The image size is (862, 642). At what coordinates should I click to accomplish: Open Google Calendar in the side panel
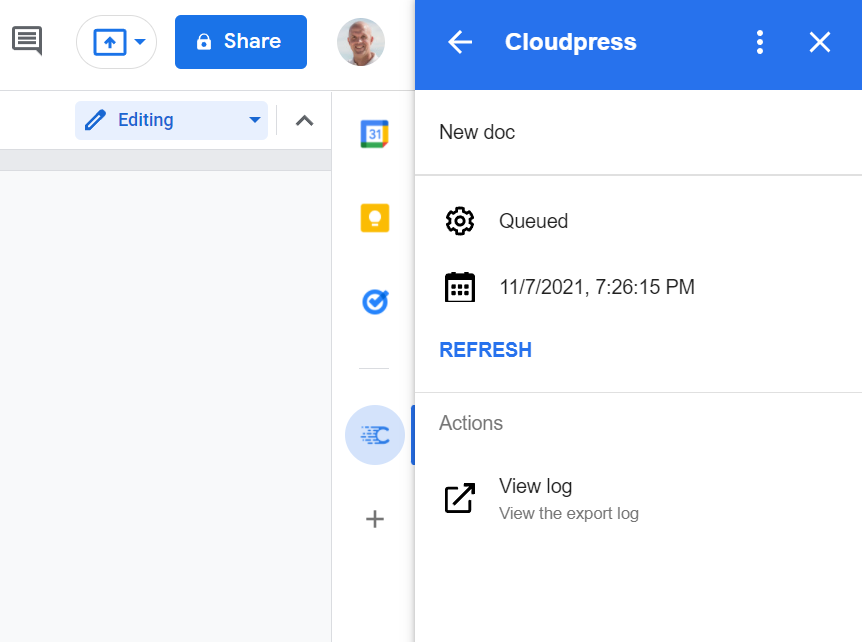(x=375, y=134)
